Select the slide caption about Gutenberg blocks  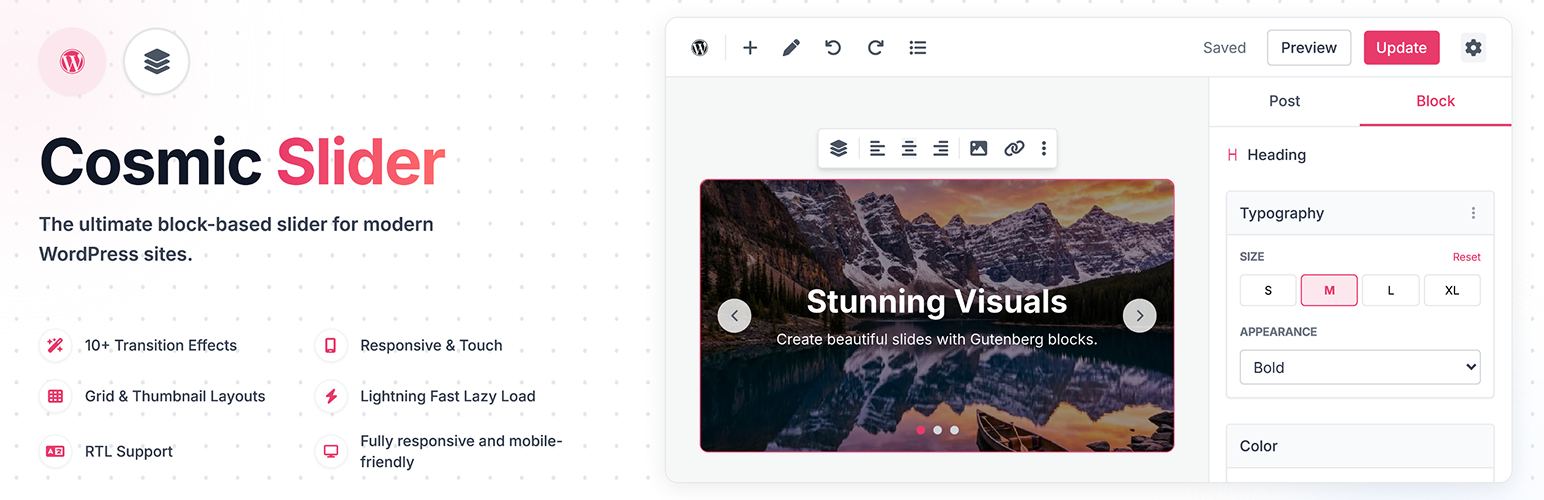937,339
